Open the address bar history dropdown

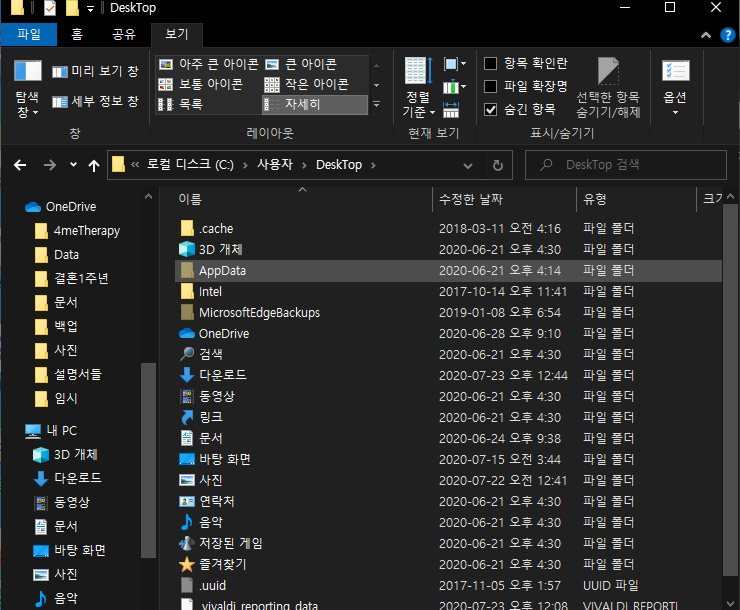point(468,166)
